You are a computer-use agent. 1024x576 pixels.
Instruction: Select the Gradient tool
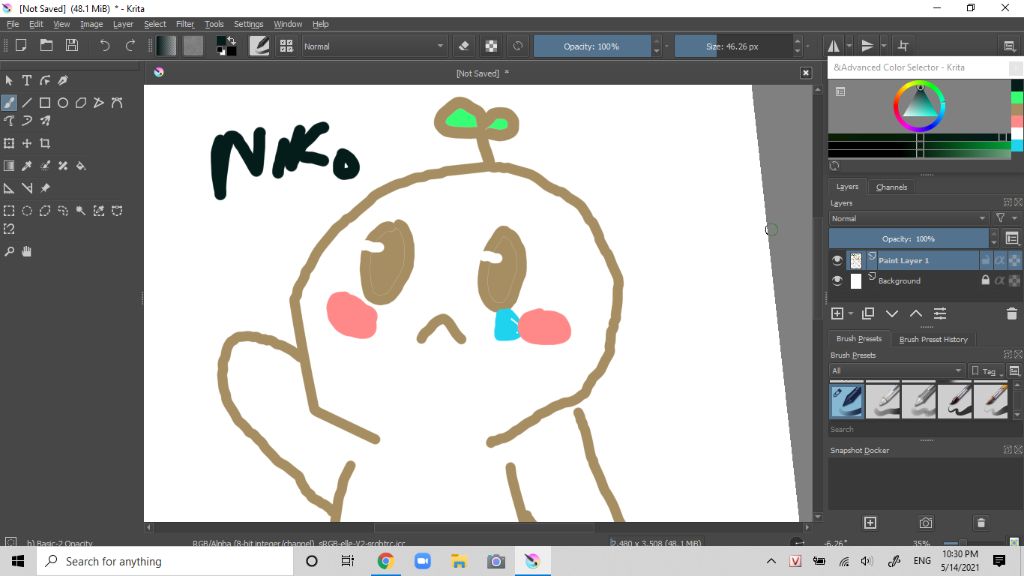click(x=9, y=166)
